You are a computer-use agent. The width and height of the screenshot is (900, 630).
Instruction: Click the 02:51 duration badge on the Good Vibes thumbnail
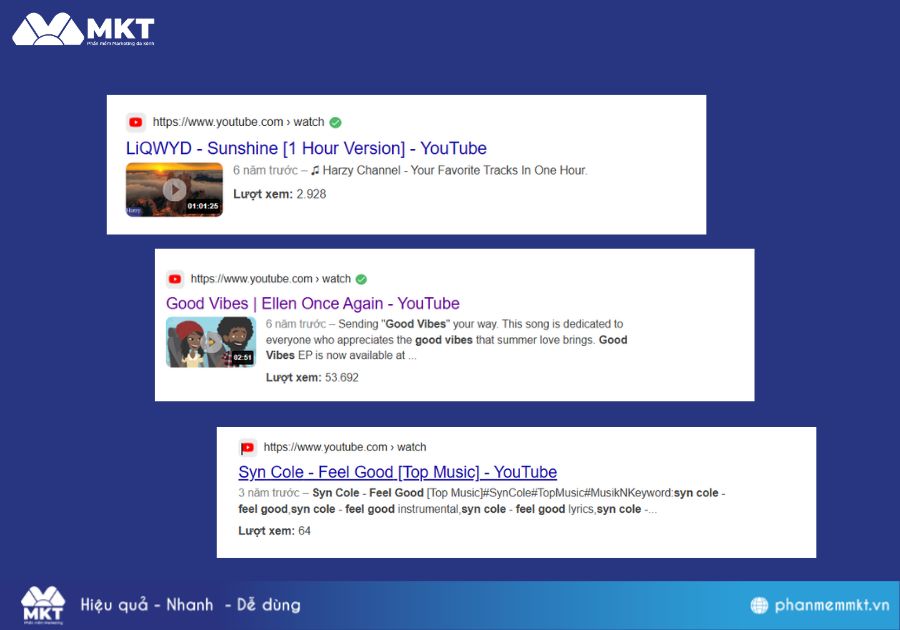coord(242,357)
